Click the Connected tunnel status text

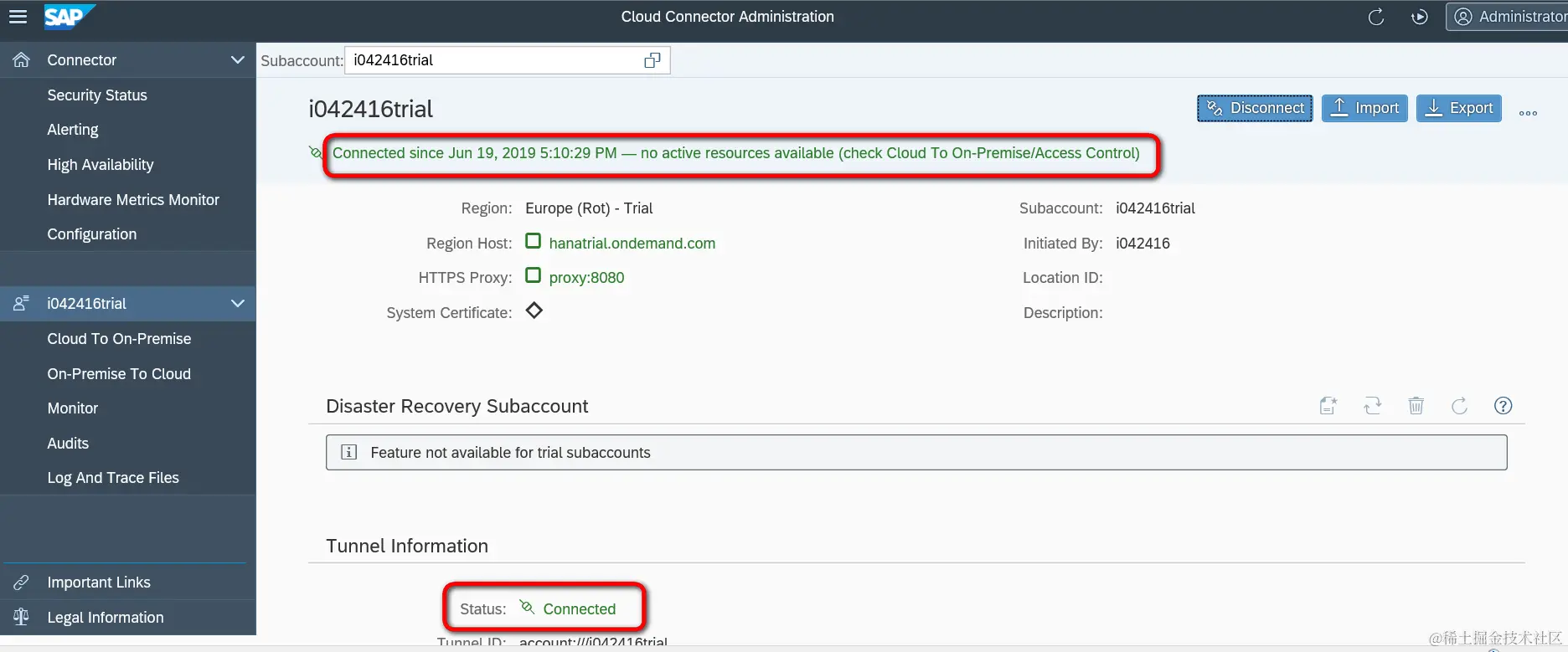(580, 609)
